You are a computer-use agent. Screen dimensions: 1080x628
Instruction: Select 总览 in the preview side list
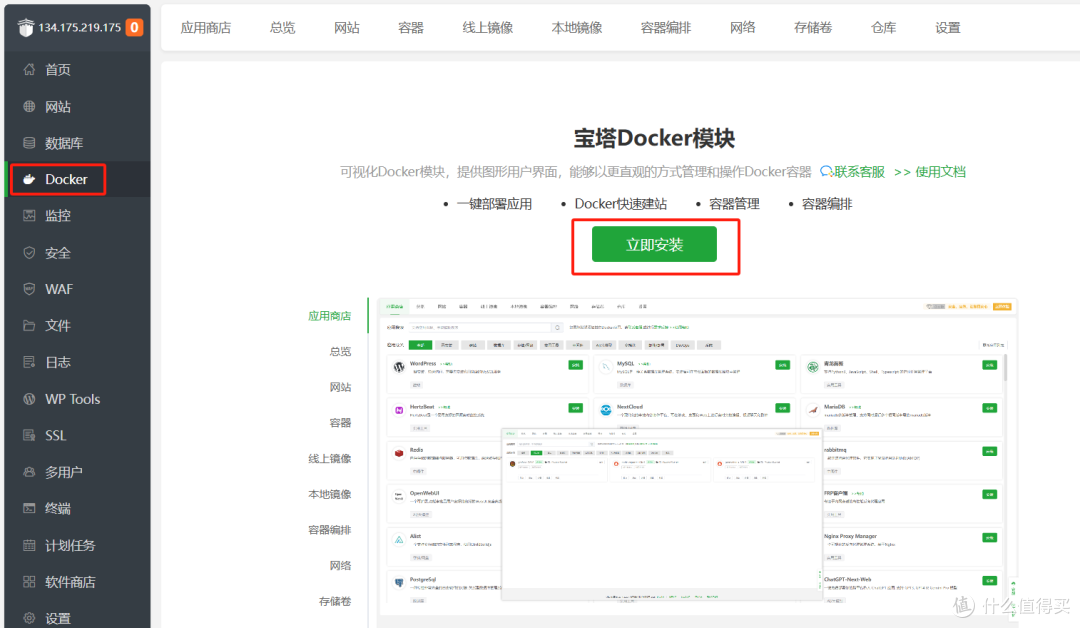[x=340, y=352]
